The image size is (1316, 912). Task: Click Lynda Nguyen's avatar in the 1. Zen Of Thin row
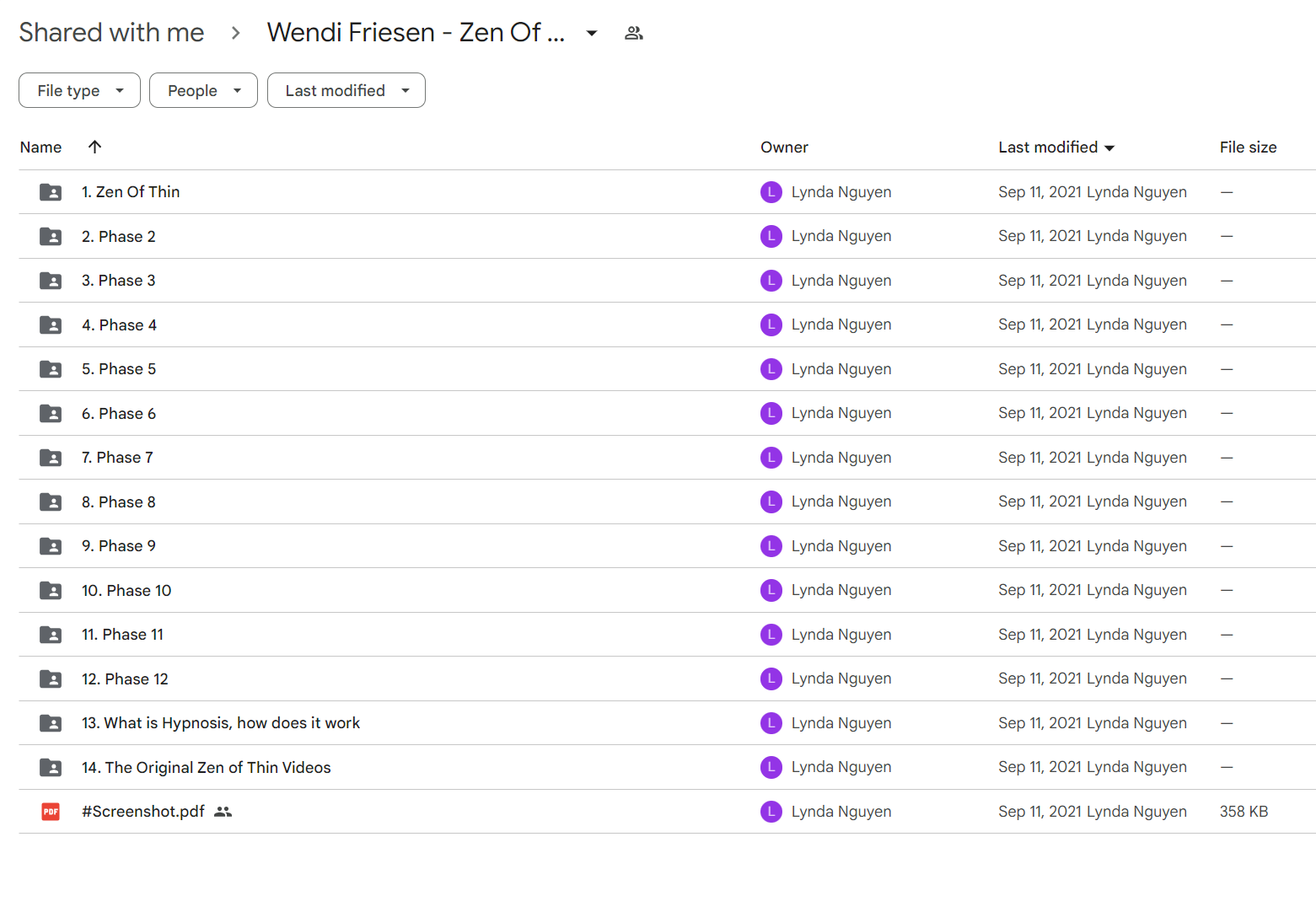pyautogui.click(x=771, y=192)
